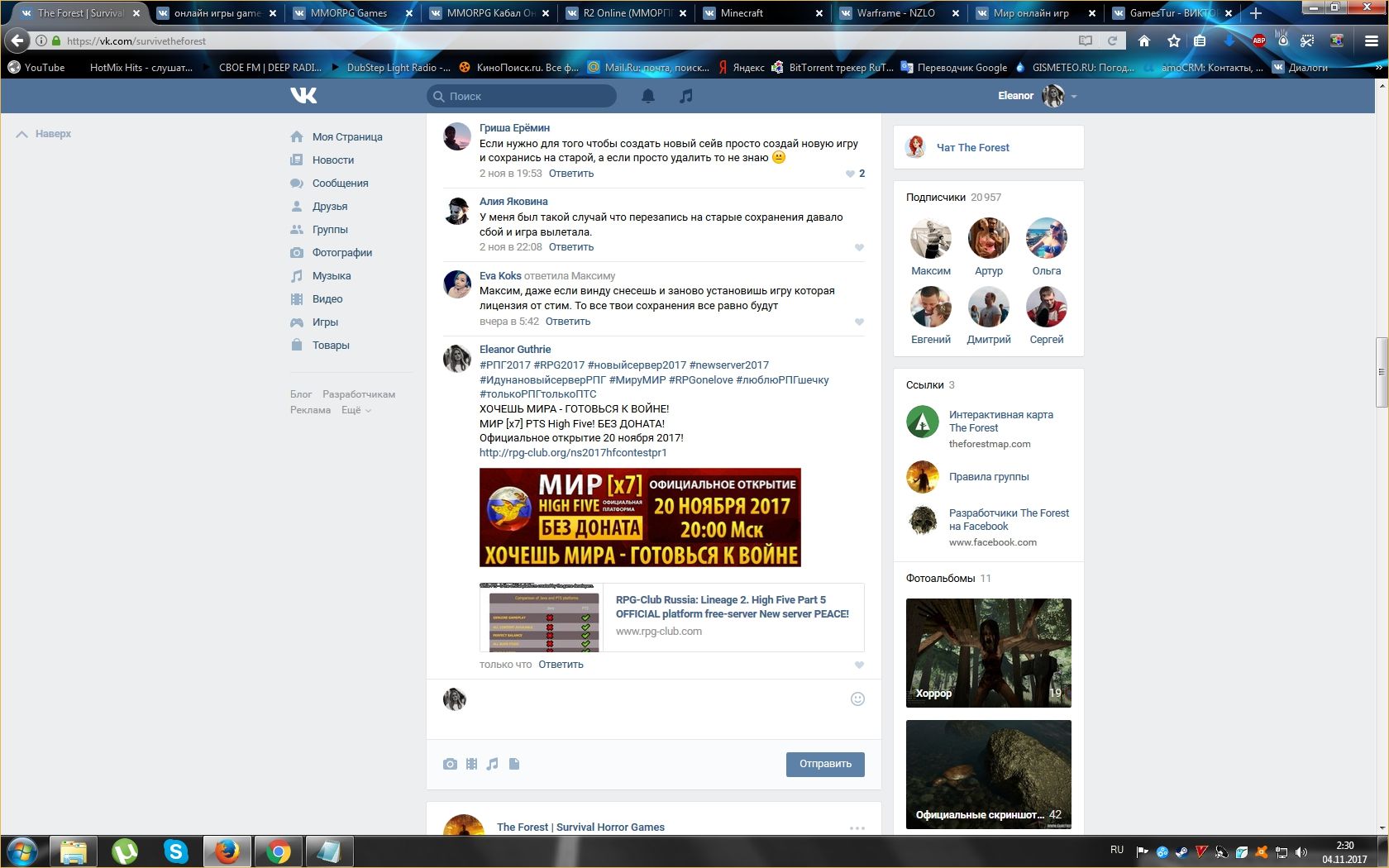Open the rpg-club.org link in comment
The image size is (1389, 868).
coord(573,453)
